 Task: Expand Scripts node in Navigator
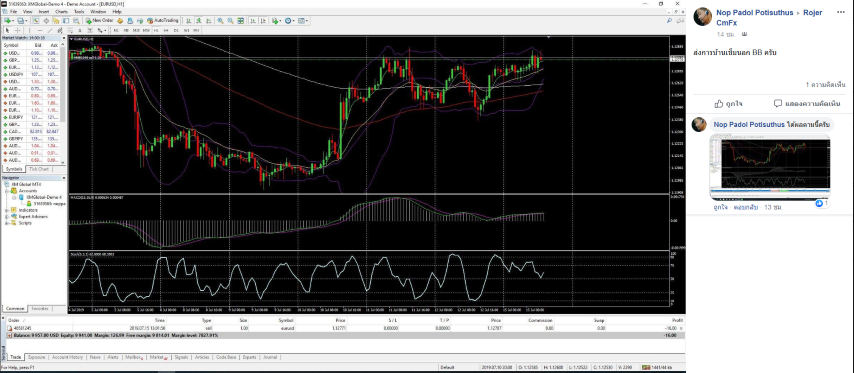click(6, 223)
